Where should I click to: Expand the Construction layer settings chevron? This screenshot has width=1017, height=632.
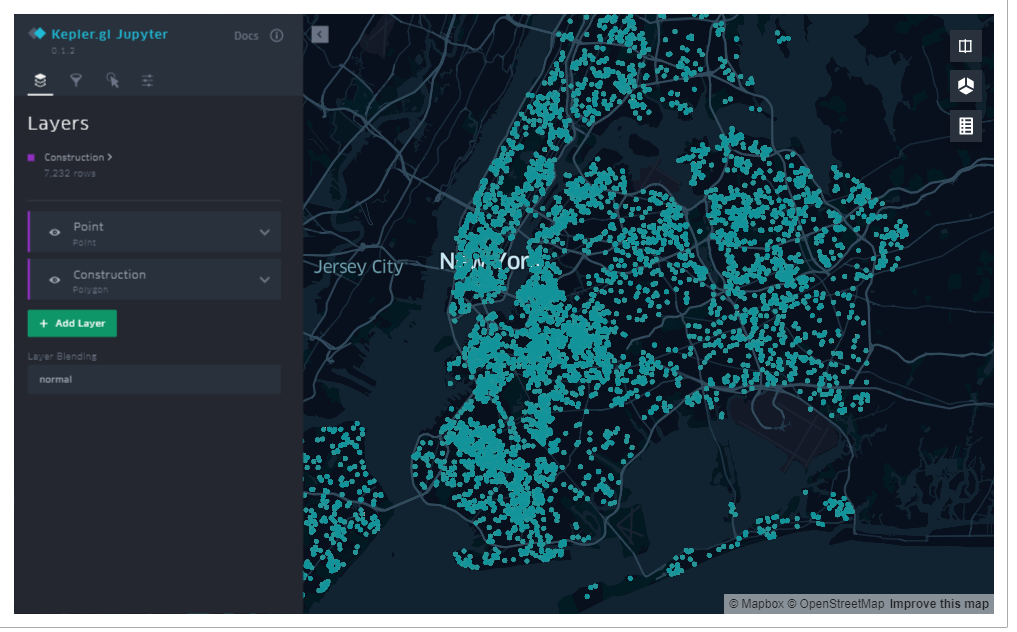click(x=264, y=280)
